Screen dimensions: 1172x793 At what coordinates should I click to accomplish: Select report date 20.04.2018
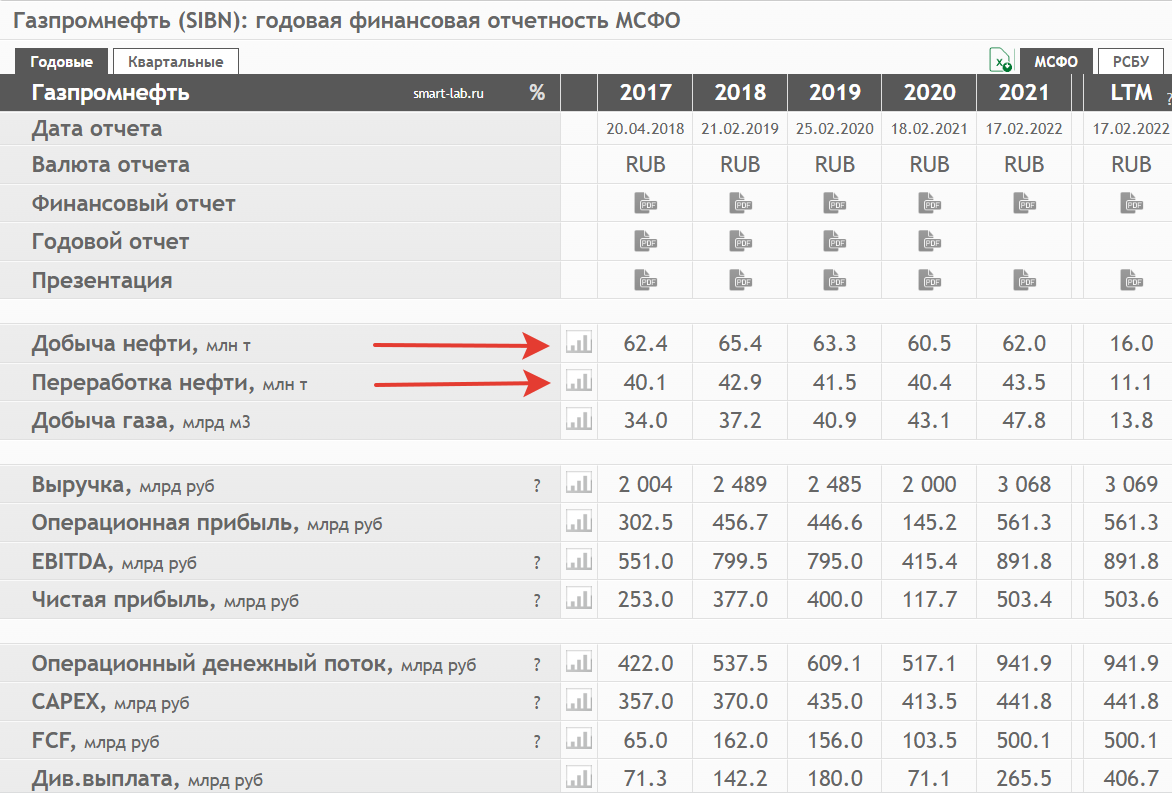tap(646, 129)
